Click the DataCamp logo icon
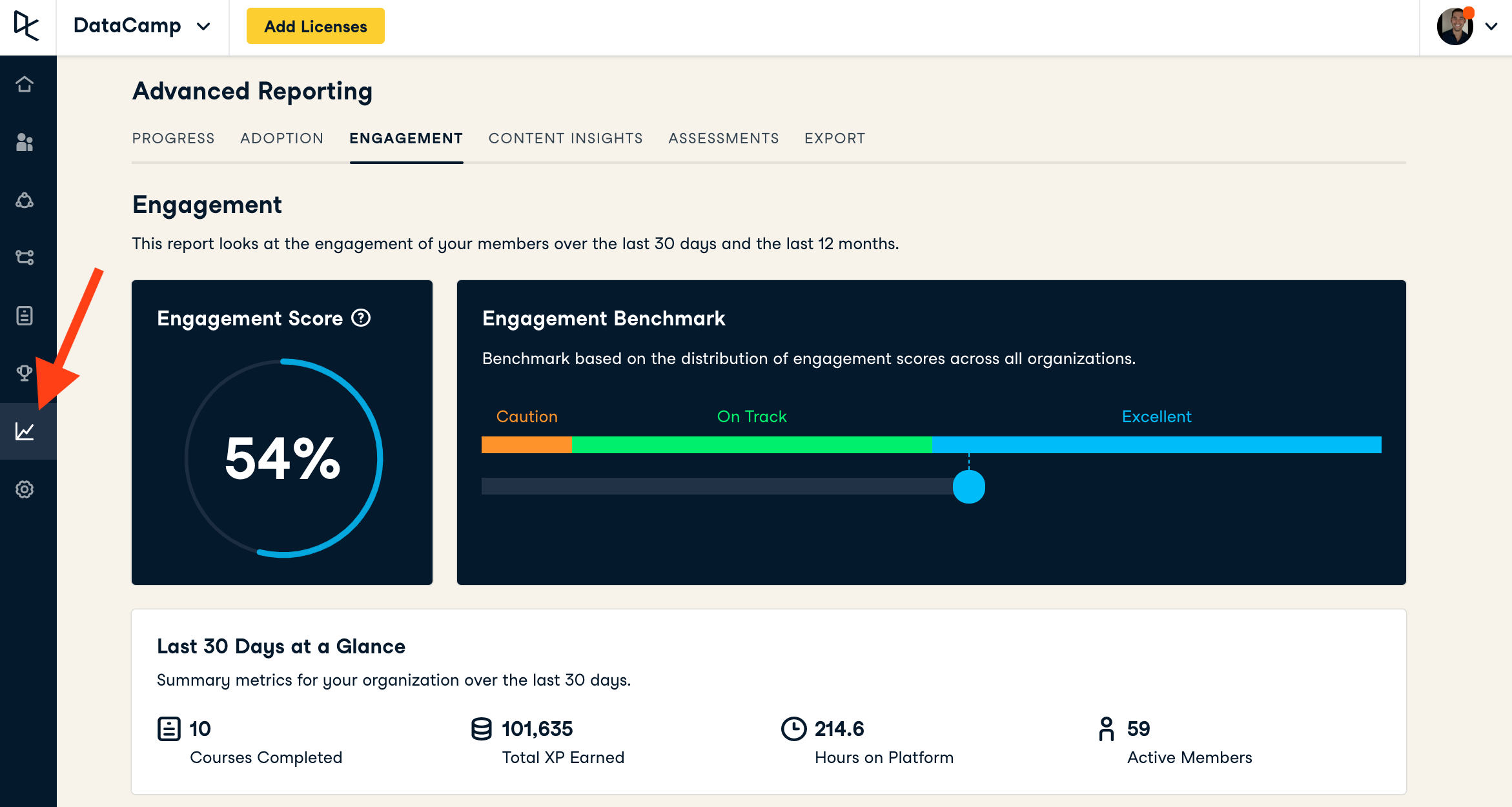 click(x=26, y=26)
